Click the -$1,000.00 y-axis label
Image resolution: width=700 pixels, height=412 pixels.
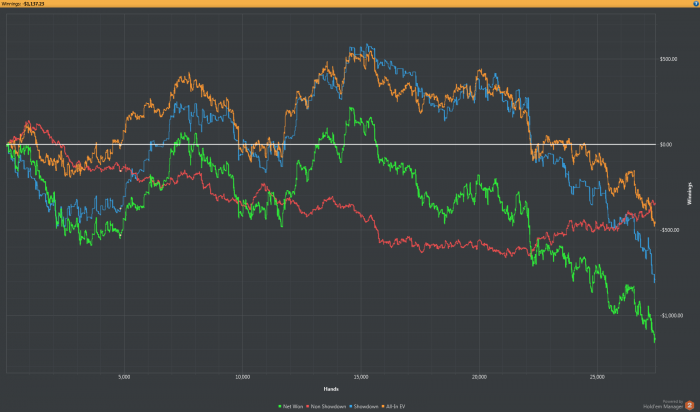point(671,316)
